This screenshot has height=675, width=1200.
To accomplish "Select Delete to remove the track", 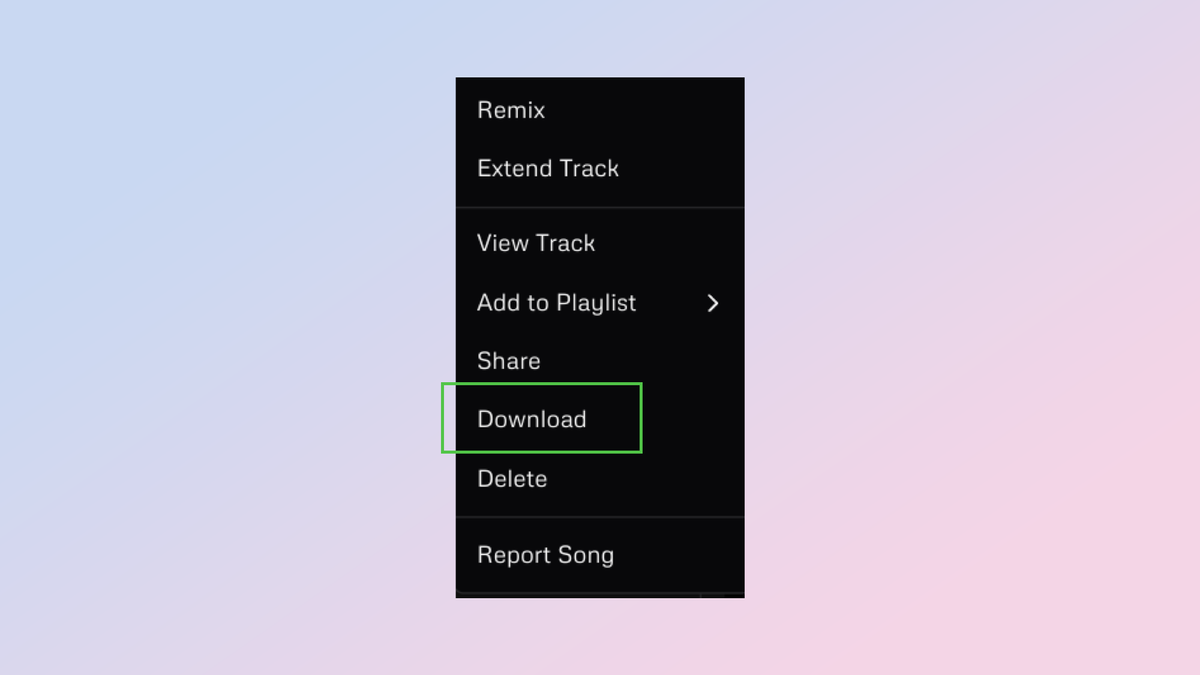I will pyautogui.click(x=512, y=479).
